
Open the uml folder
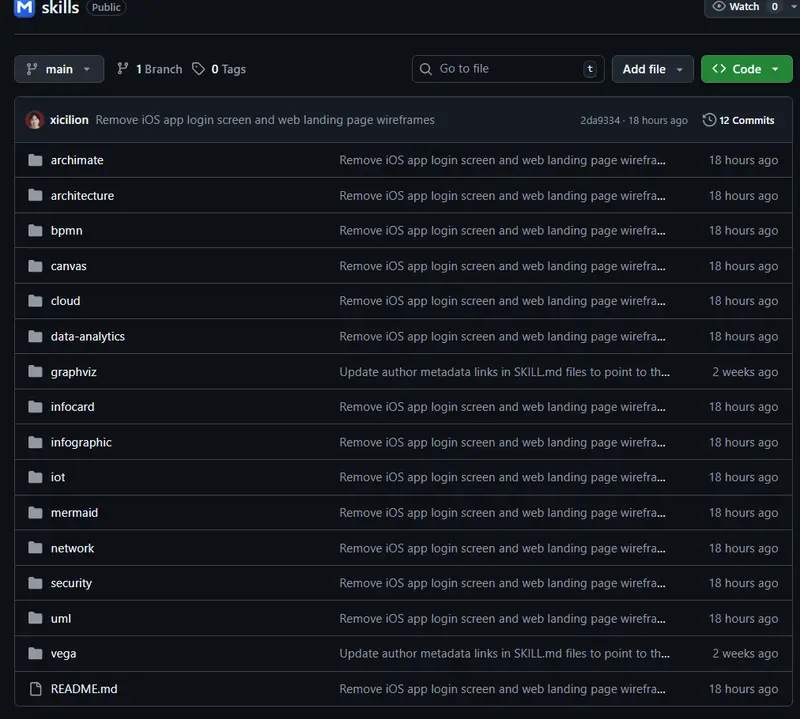[61, 618]
